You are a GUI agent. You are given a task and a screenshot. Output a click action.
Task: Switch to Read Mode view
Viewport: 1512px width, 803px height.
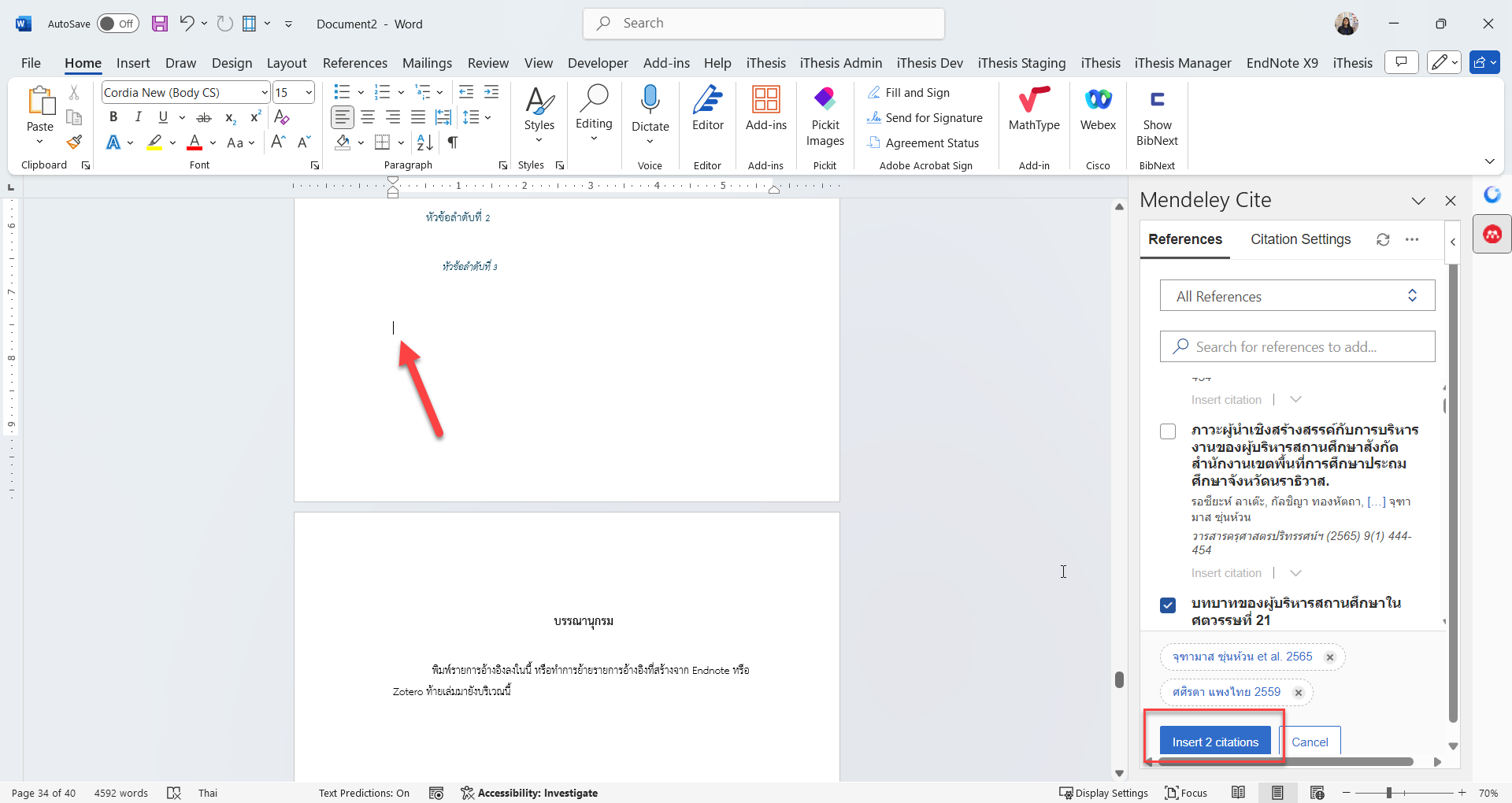(1238, 793)
